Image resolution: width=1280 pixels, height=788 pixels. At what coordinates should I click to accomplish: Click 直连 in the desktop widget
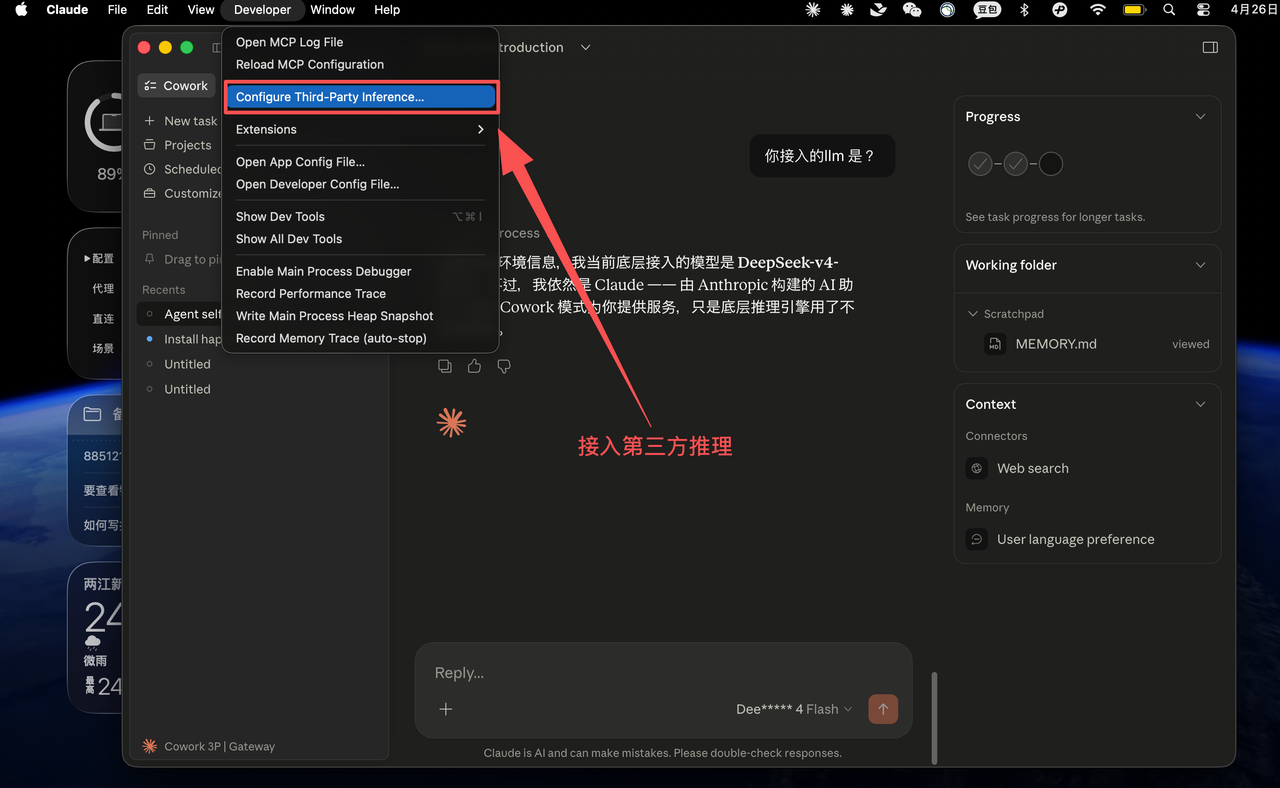pyautogui.click(x=103, y=319)
